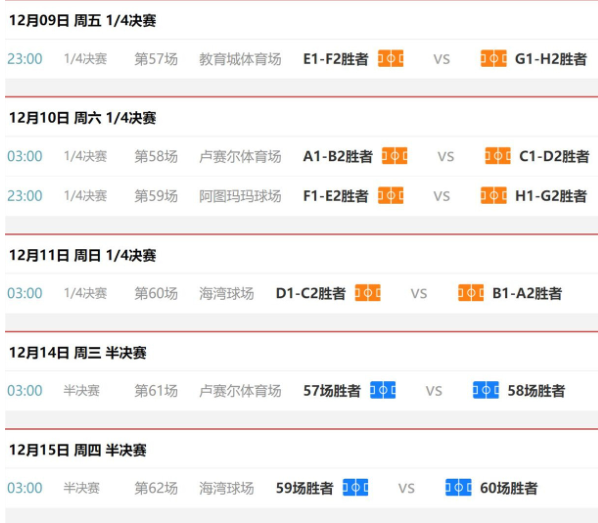Click blue pitch icon beside 58场胜者
Viewport: 598px width, 523px height.
tap(486, 390)
